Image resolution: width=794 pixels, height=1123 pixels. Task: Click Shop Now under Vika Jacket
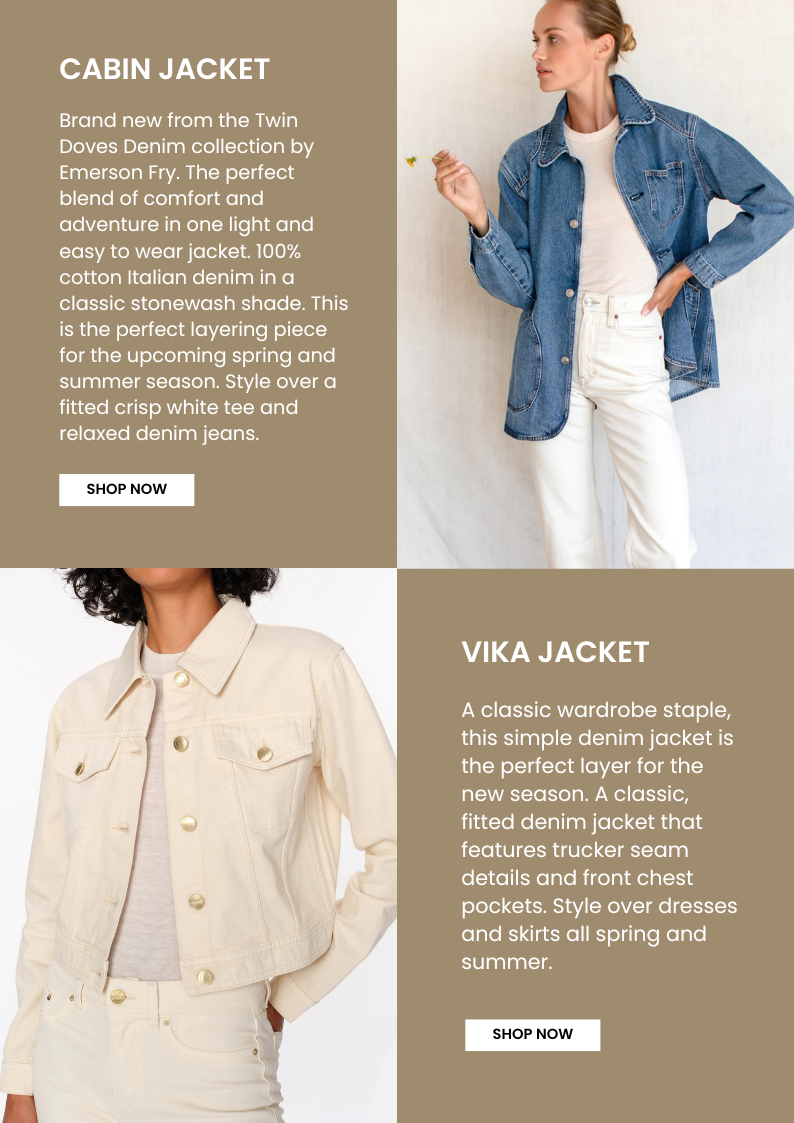pos(533,1035)
